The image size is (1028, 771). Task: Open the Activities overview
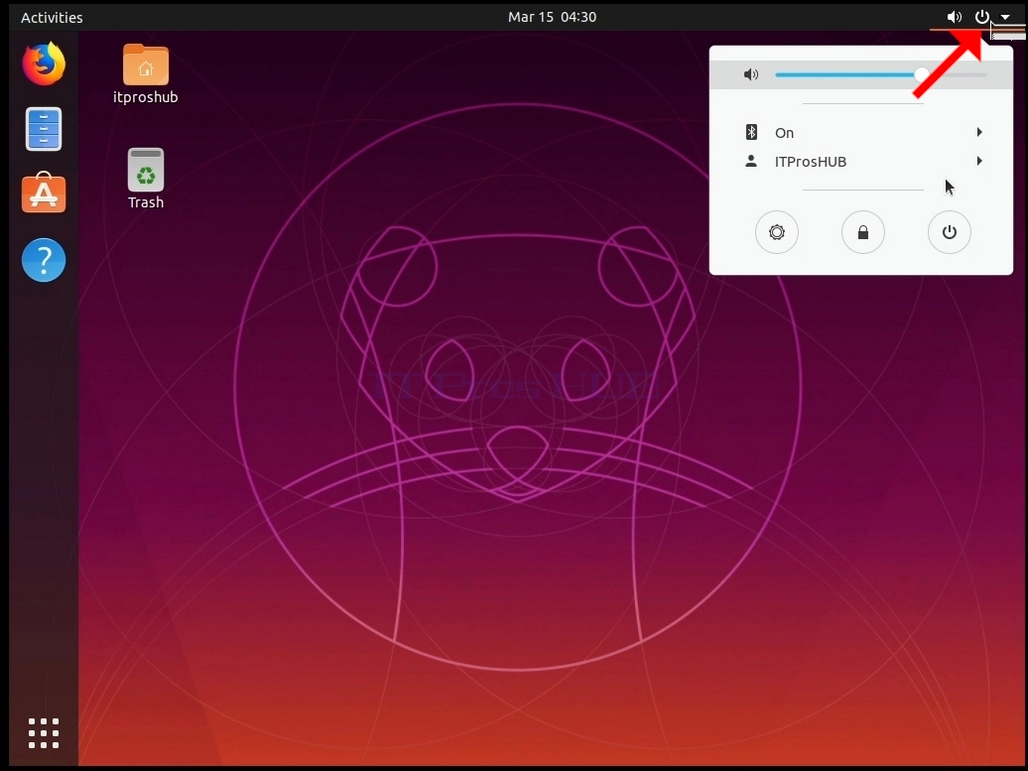[x=52, y=18]
